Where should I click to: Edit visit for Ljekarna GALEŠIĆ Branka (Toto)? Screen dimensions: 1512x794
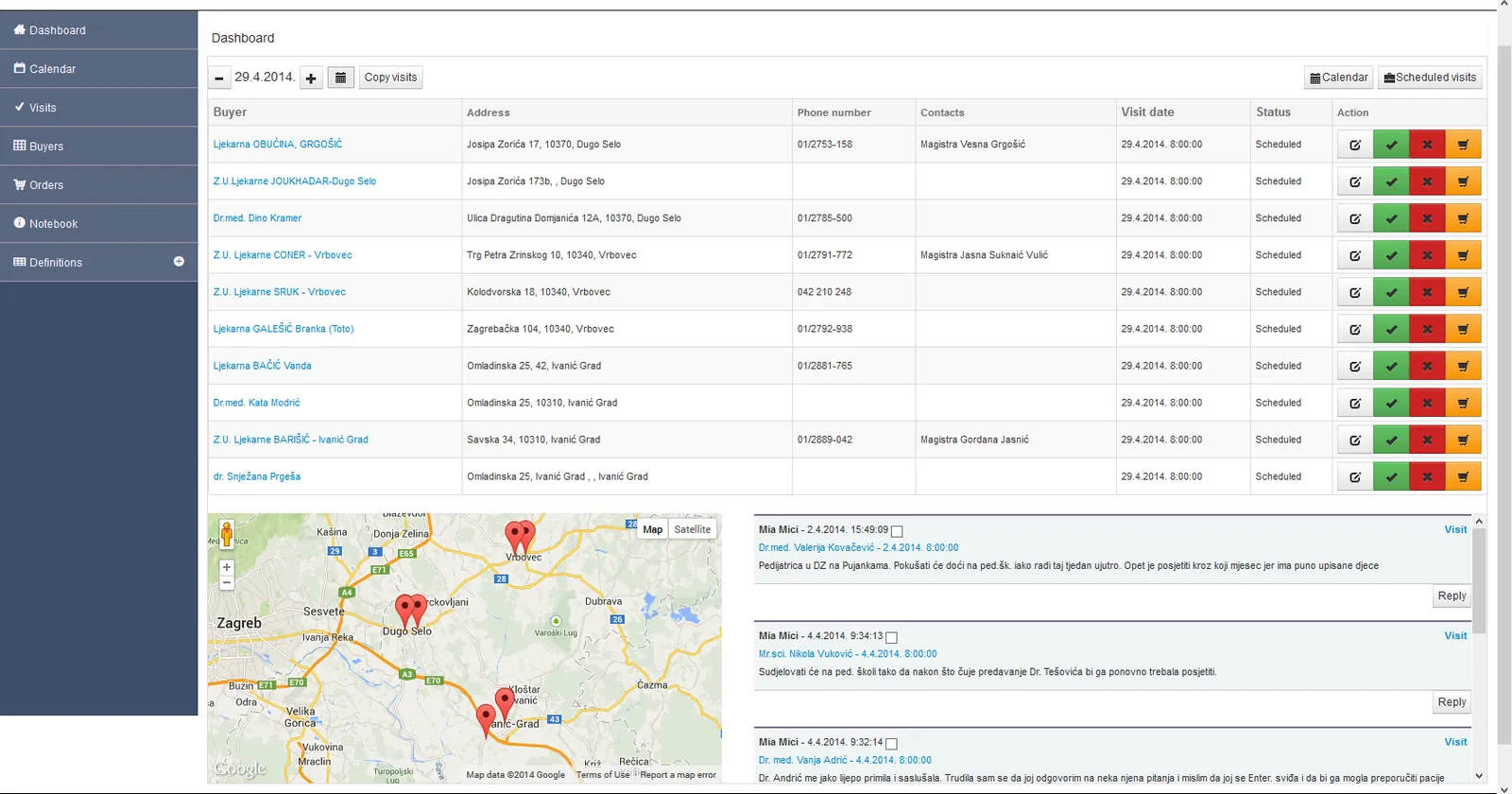click(x=1355, y=329)
